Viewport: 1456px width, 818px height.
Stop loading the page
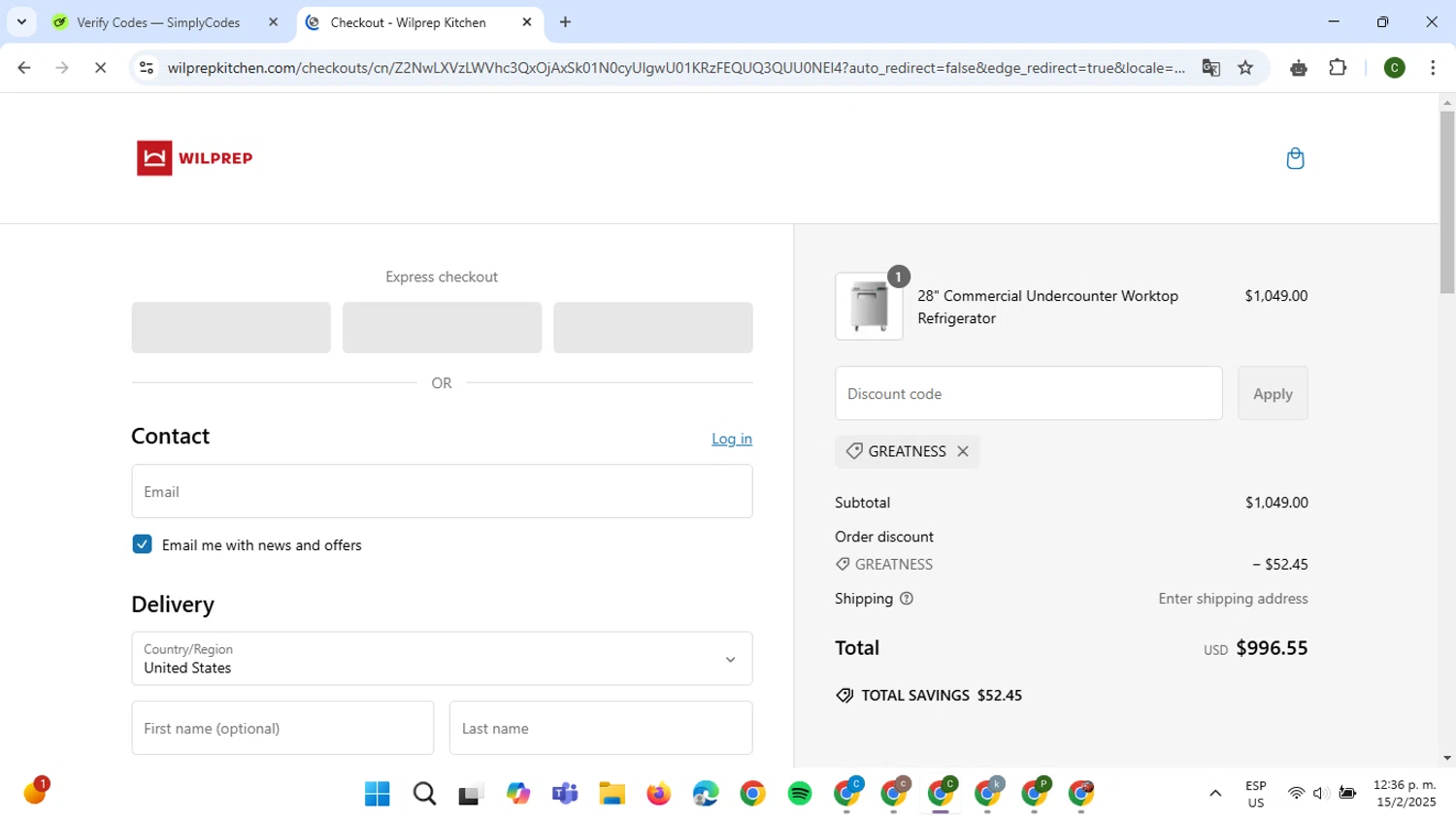(x=100, y=68)
